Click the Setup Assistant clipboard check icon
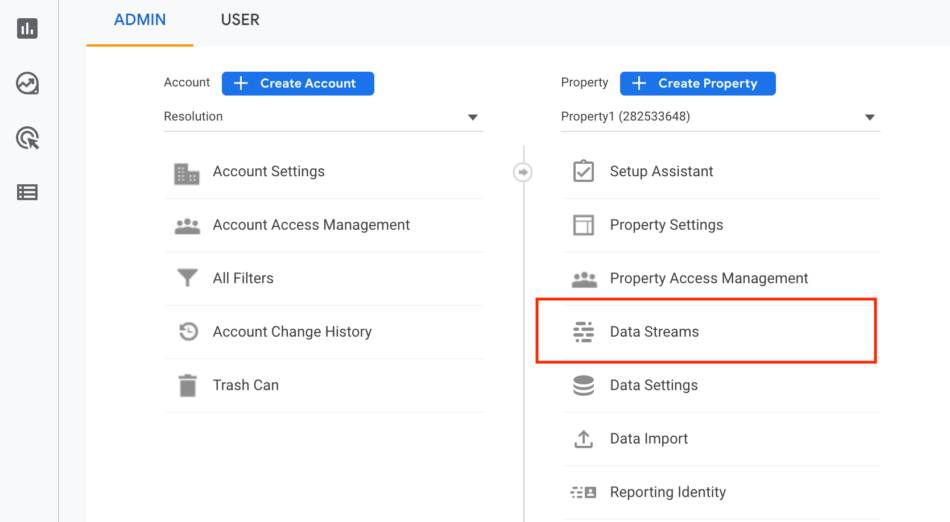This screenshot has height=522, width=950. pyautogui.click(x=583, y=171)
